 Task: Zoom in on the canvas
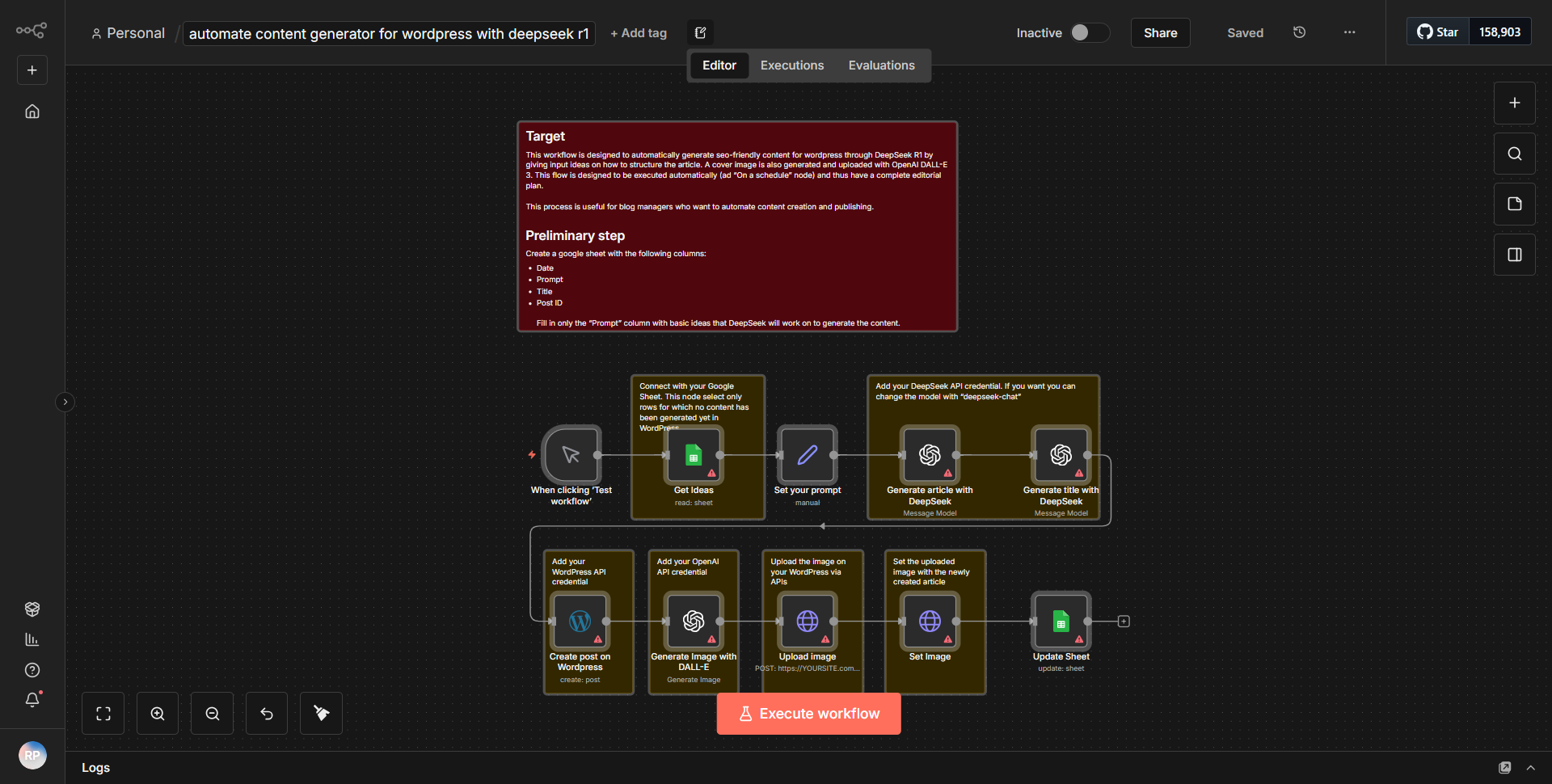(x=157, y=713)
